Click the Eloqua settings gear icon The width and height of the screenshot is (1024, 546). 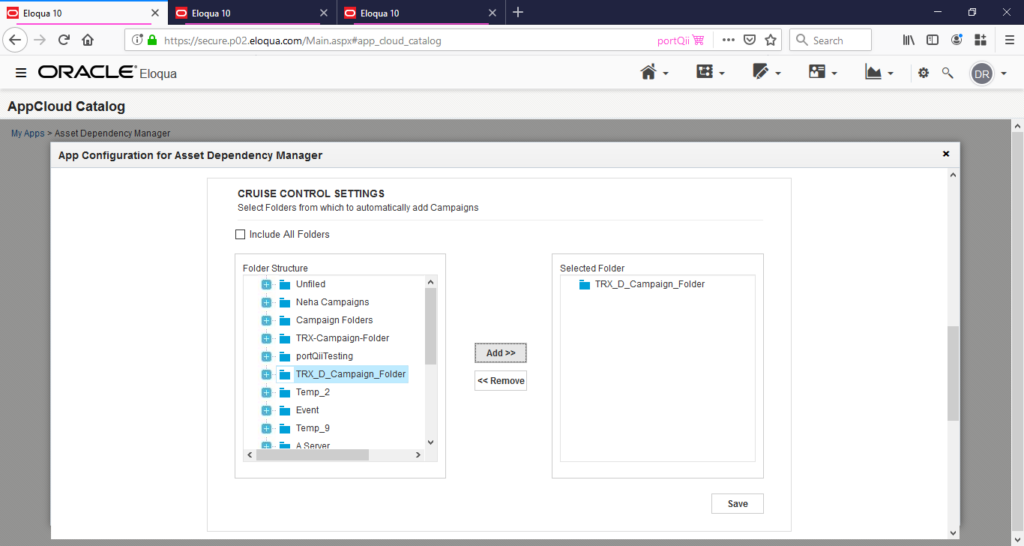pyautogui.click(x=923, y=73)
